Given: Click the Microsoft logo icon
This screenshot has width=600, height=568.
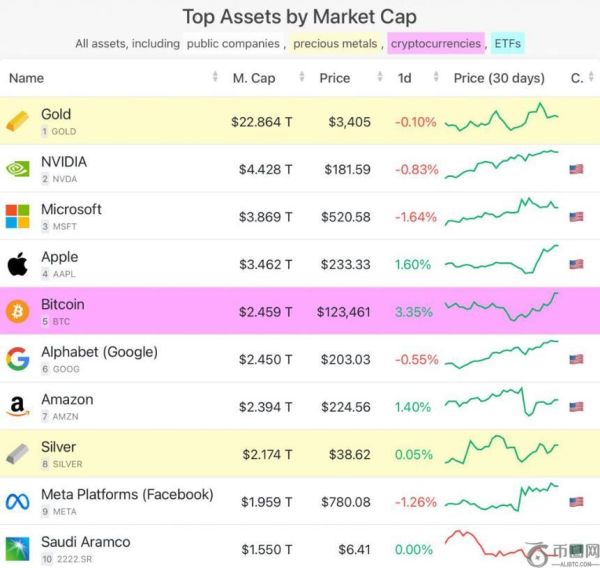Looking at the screenshot, I should (18, 216).
